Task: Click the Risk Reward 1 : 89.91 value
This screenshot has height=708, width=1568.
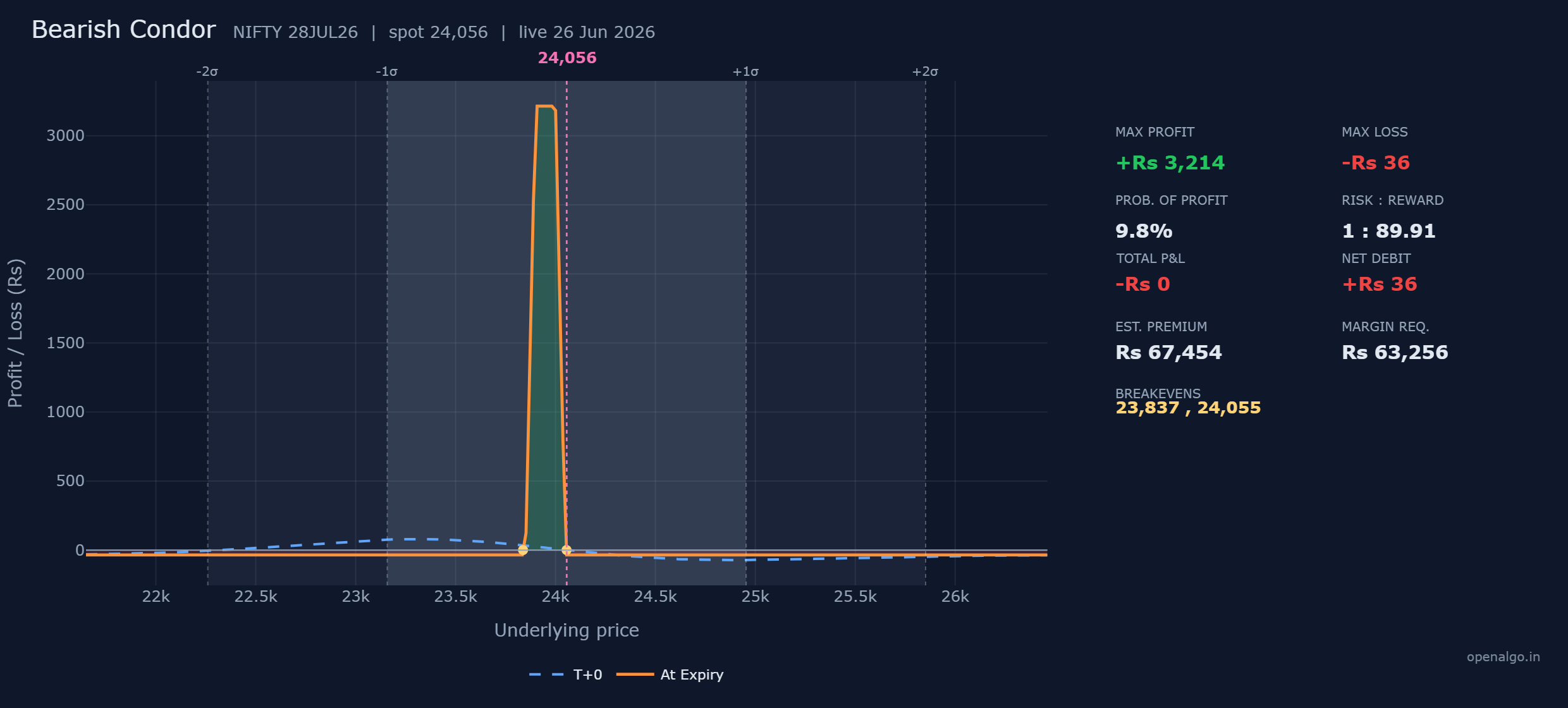Action: coord(1388,231)
